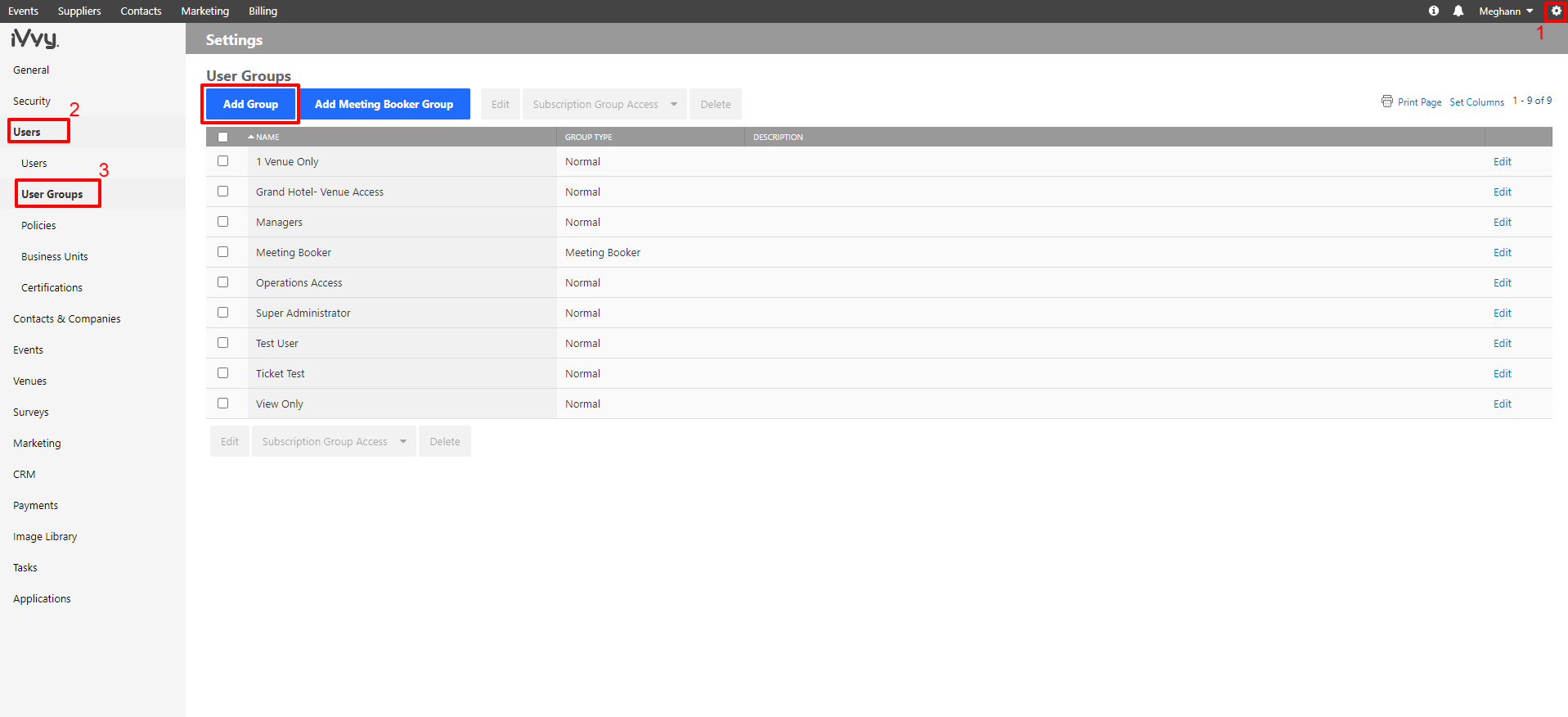Screen dimensions: 1568x717
Task: Sort by Group Type column header
Action: point(589,137)
